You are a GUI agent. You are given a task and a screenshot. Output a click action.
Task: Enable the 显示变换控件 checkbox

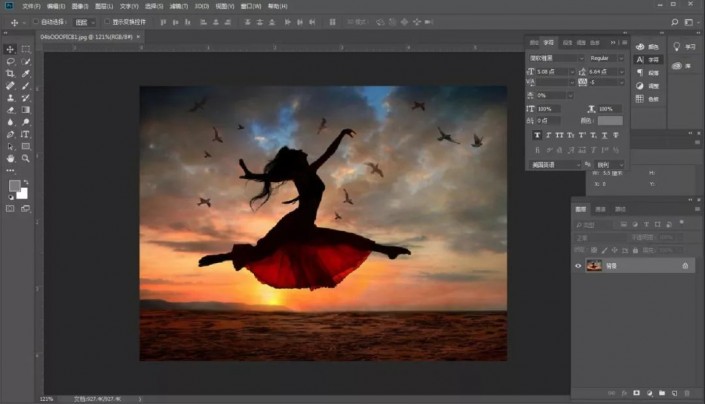107,21
